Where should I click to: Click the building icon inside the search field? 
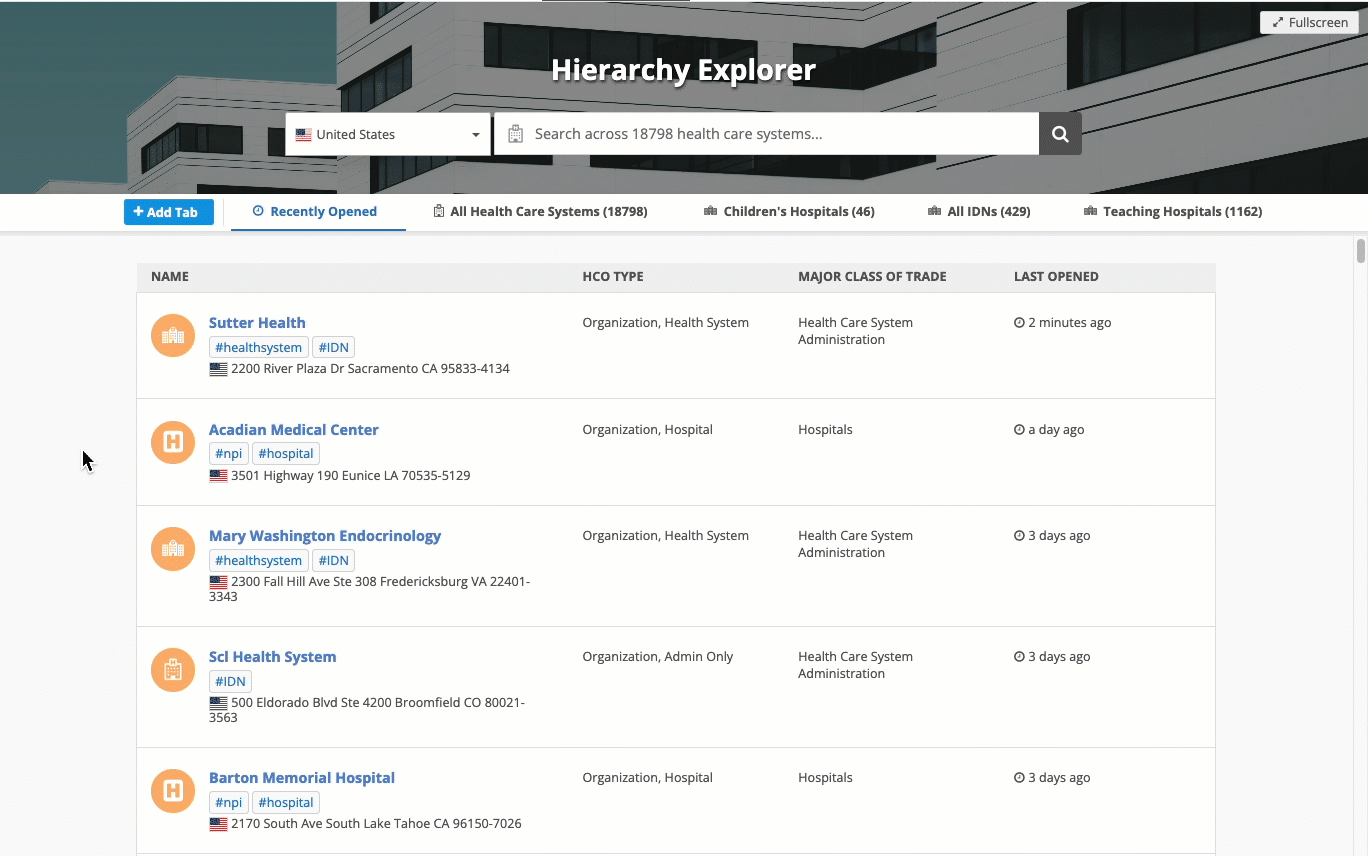pos(515,134)
